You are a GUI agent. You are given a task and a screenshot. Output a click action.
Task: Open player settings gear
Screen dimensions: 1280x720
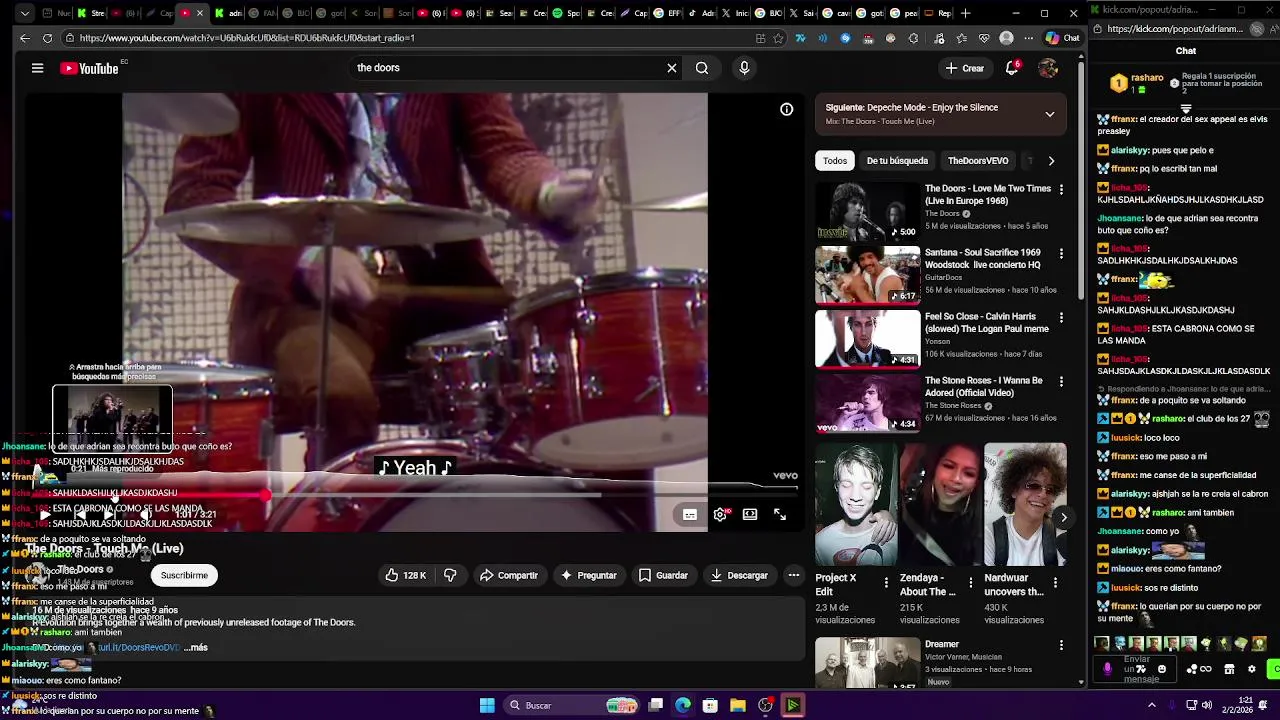click(x=720, y=514)
